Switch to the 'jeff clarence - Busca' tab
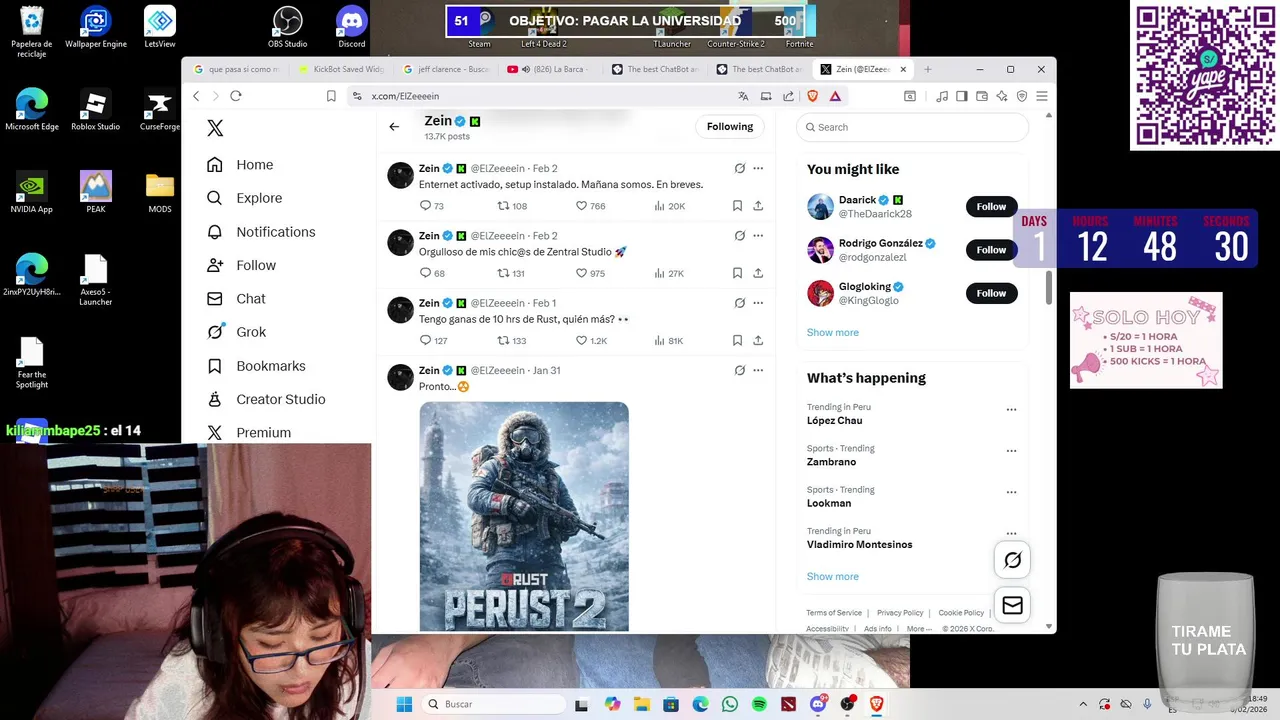 coord(445,69)
